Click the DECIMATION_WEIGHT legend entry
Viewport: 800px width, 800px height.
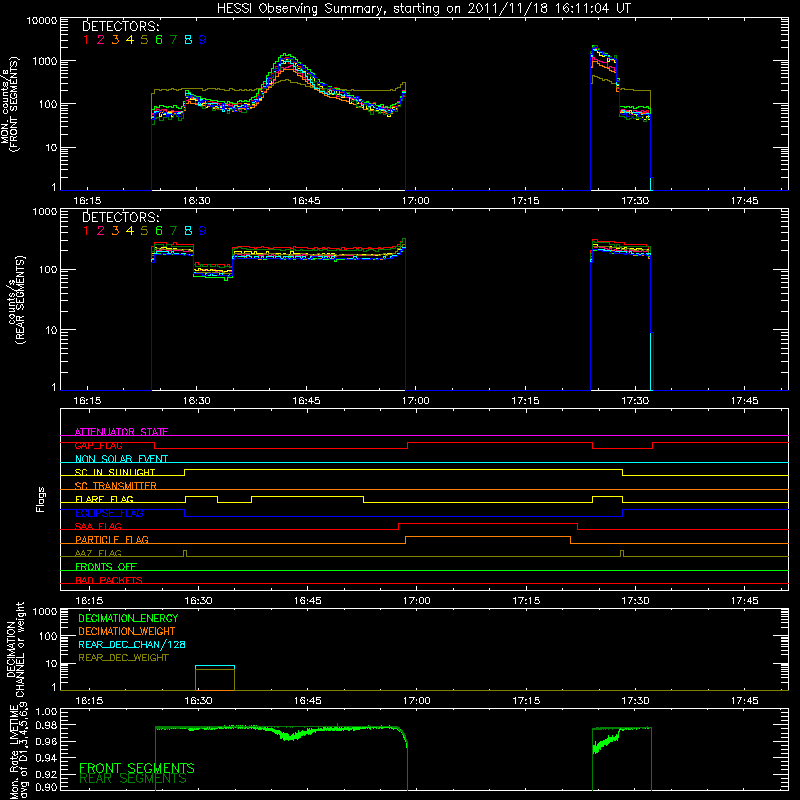(x=127, y=631)
